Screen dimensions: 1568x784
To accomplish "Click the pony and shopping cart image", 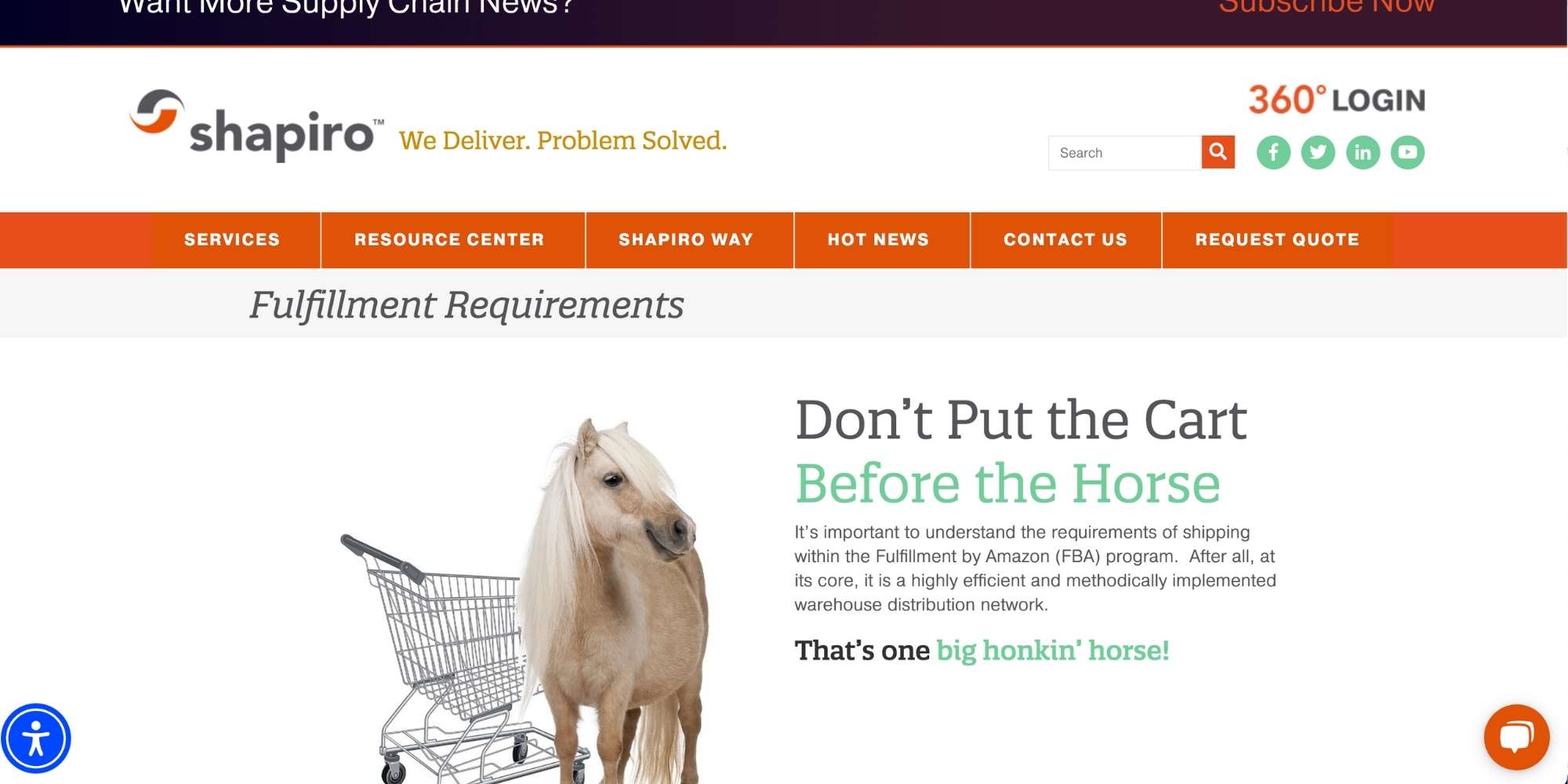I will point(525,600).
